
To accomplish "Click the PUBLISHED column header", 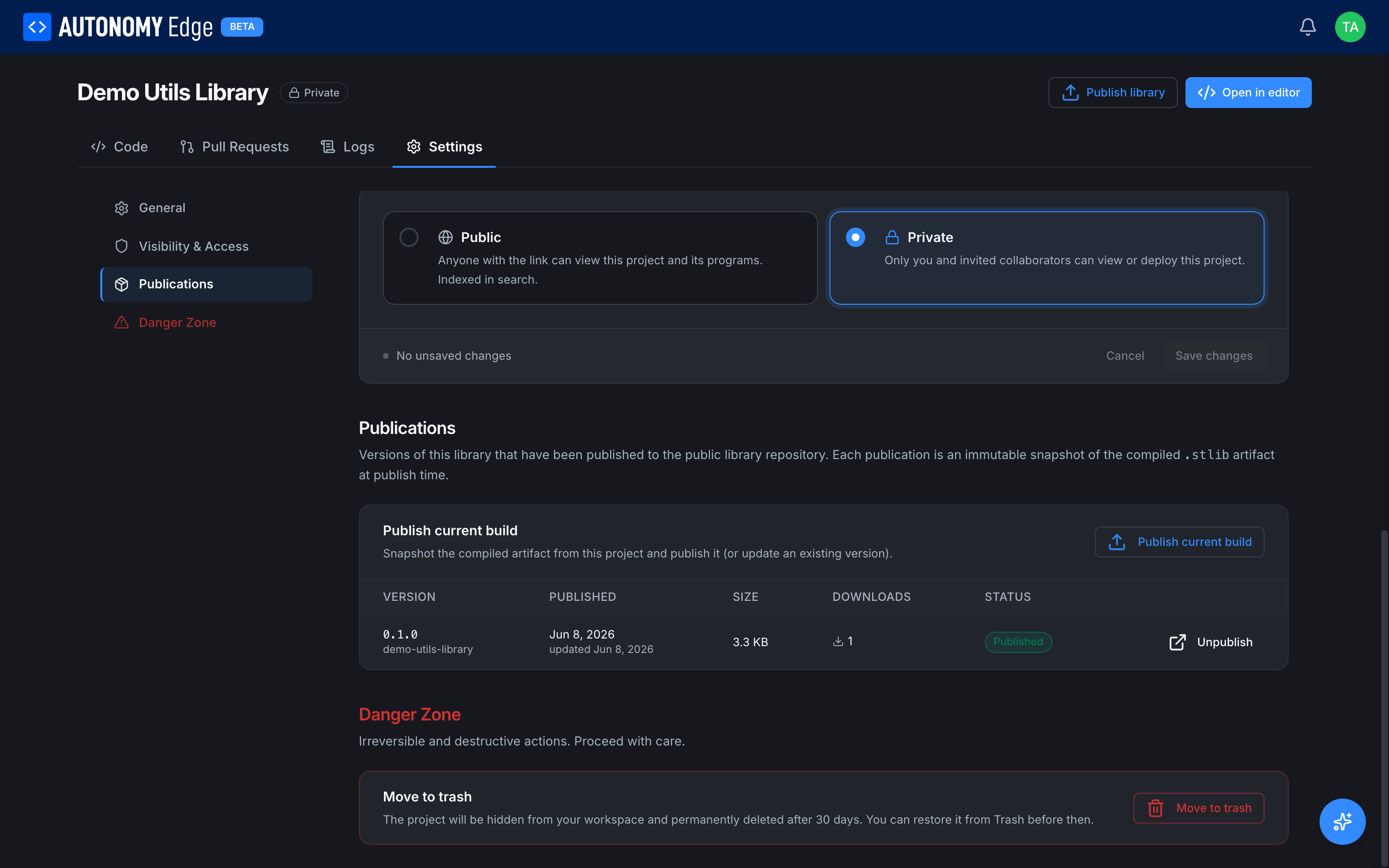I will click(583, 597).
